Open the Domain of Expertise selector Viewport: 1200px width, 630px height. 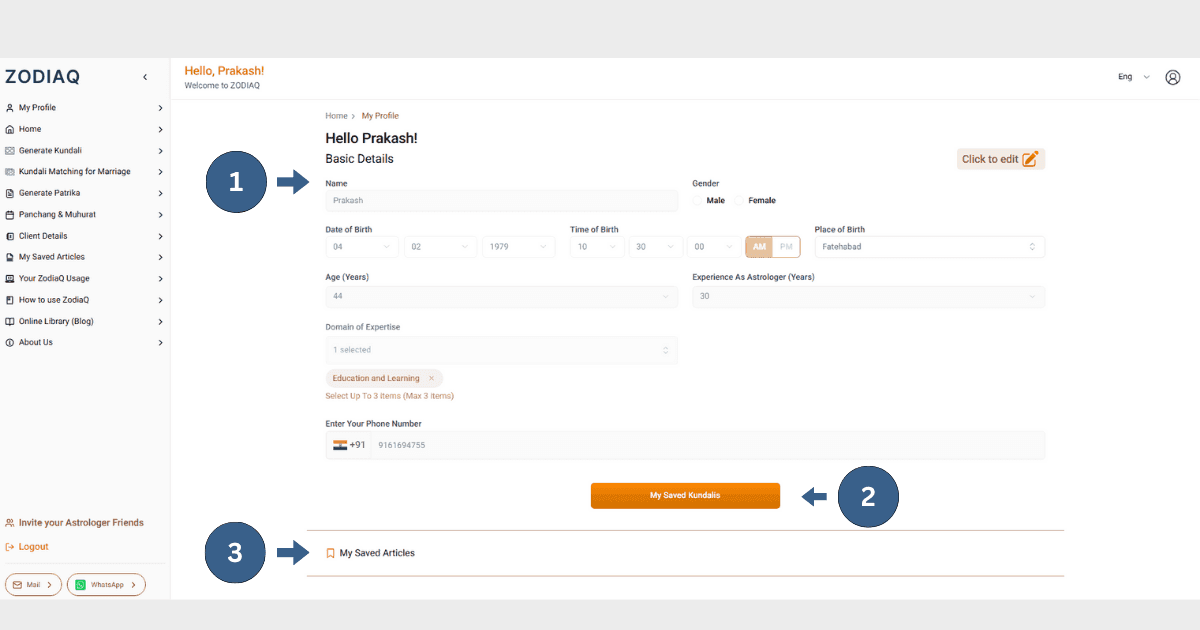(x=501, y=350)
